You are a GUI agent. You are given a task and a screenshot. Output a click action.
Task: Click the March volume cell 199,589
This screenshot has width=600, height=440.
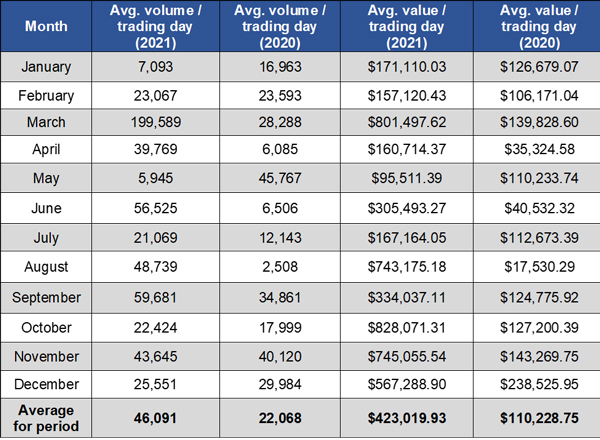pyautogui.click(x=155, y=123)
